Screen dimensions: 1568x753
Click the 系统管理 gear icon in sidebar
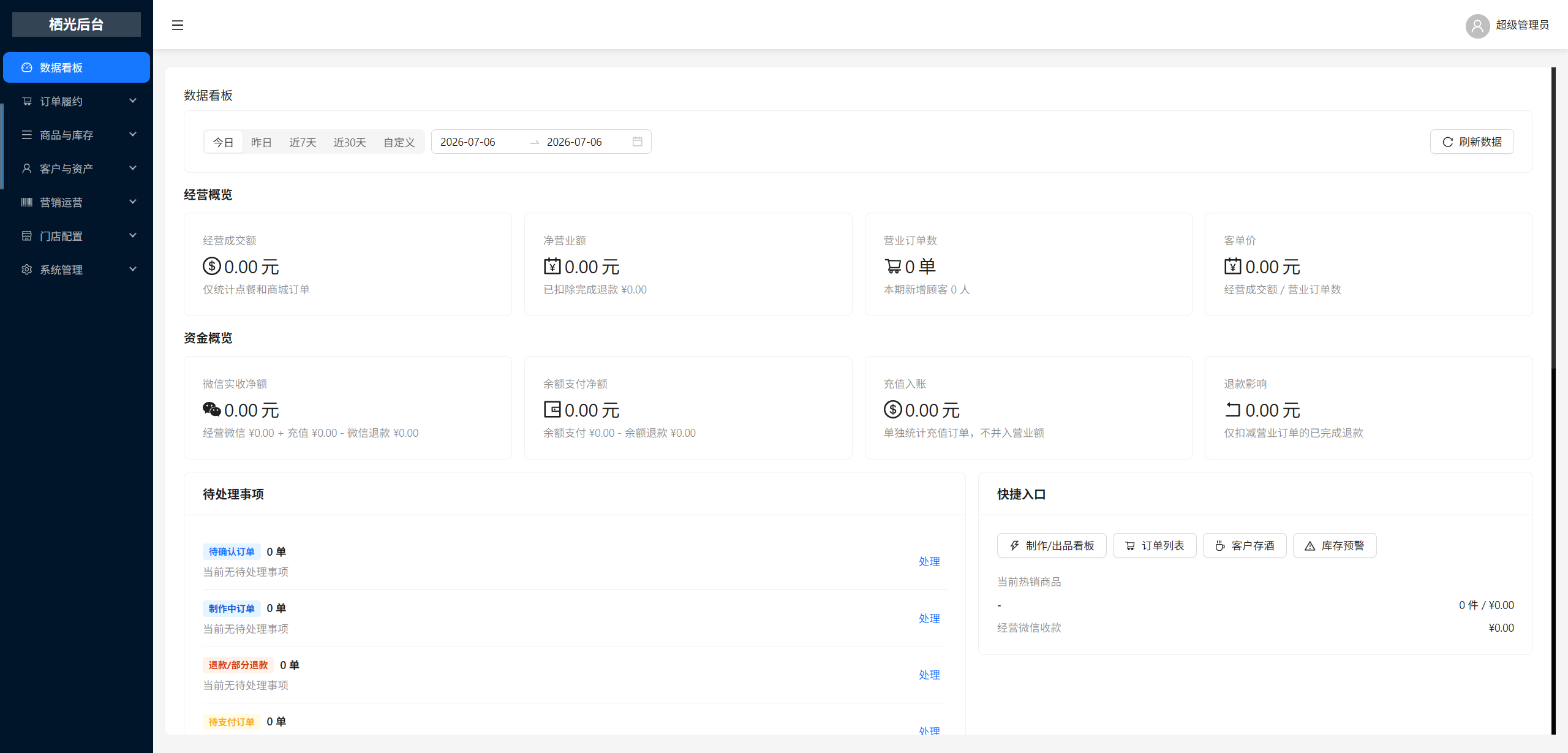tap(27, 270)
